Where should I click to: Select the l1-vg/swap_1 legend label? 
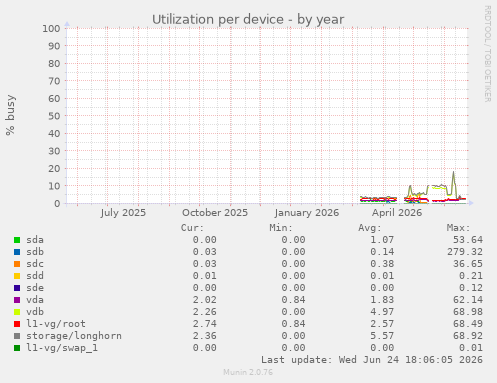coord(62,348)
